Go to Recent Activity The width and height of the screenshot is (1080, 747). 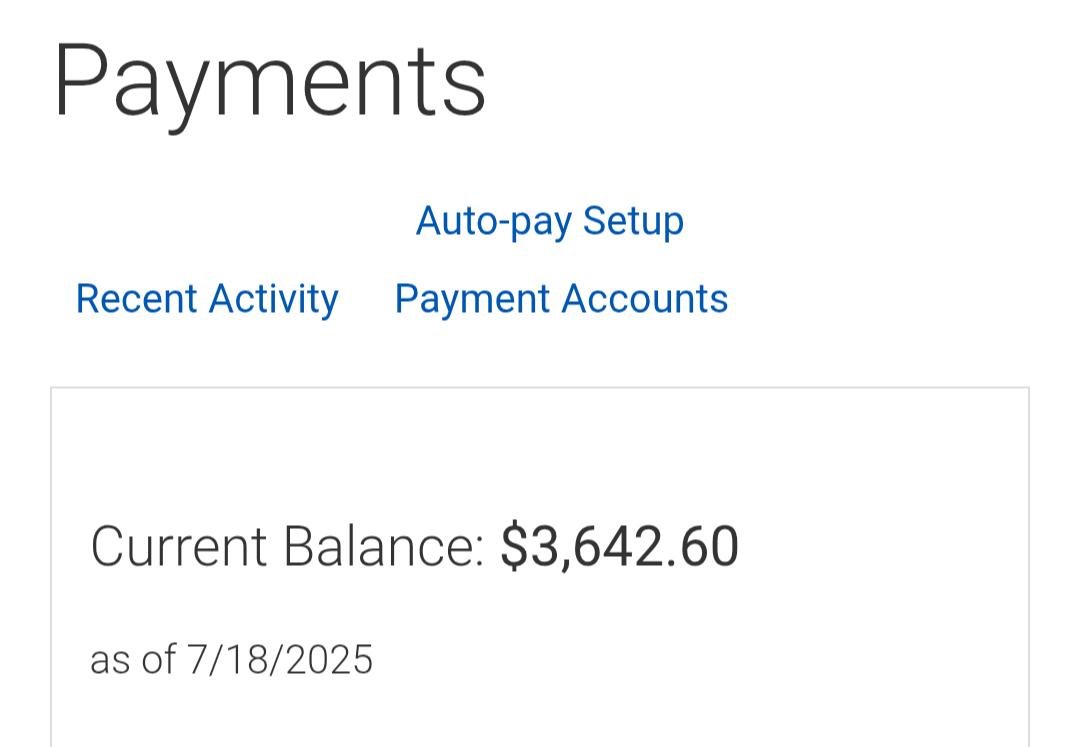[207, 299]
